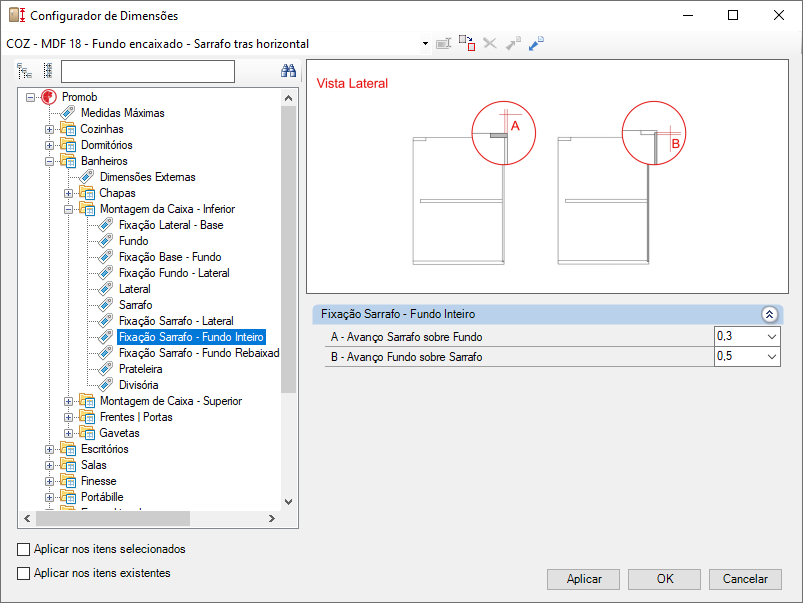This screenshot has width=803, height=603.
Task: Expand the Dormitórios folder
Action: pos(50,145)
